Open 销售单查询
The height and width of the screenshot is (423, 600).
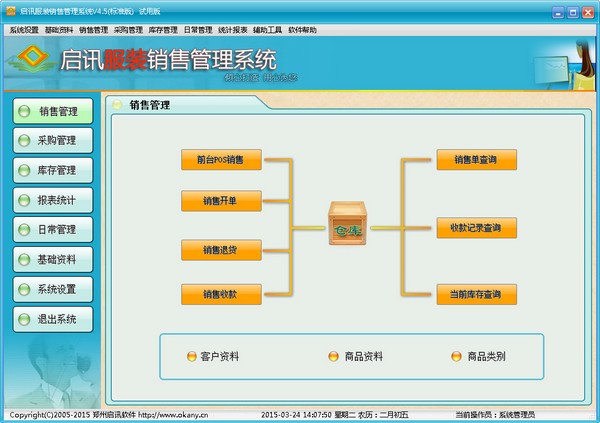point(477,160)
